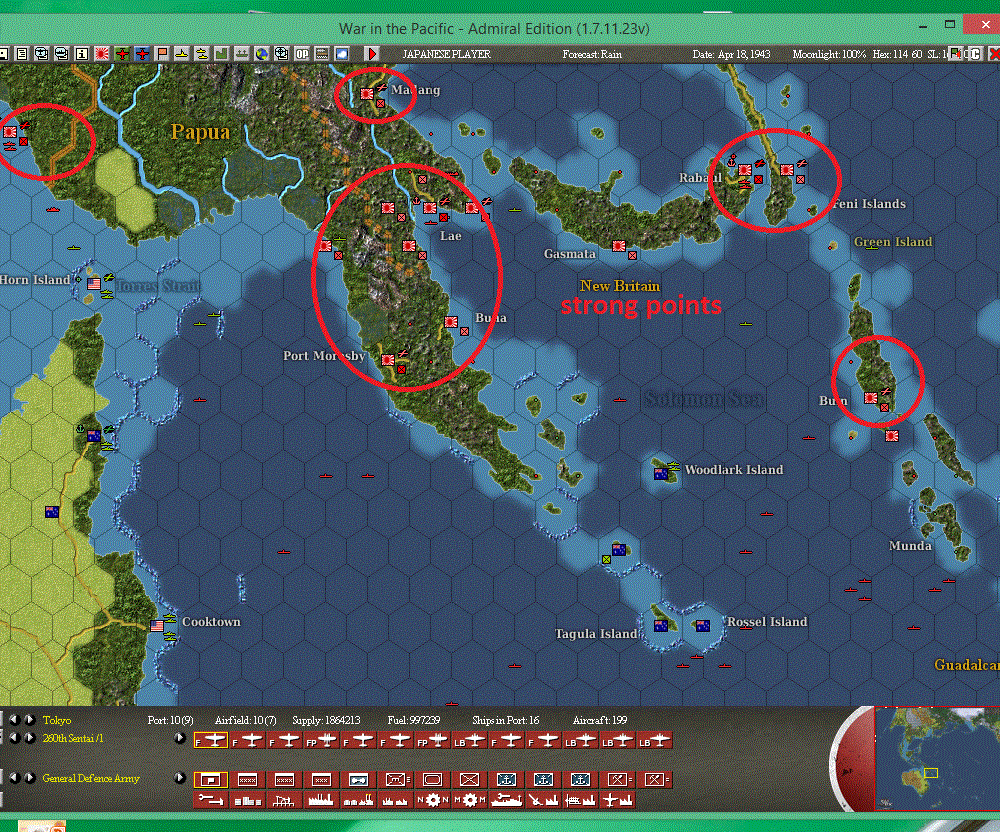Select the Japanese base flag at Rabaul

(x=744, y=170)
